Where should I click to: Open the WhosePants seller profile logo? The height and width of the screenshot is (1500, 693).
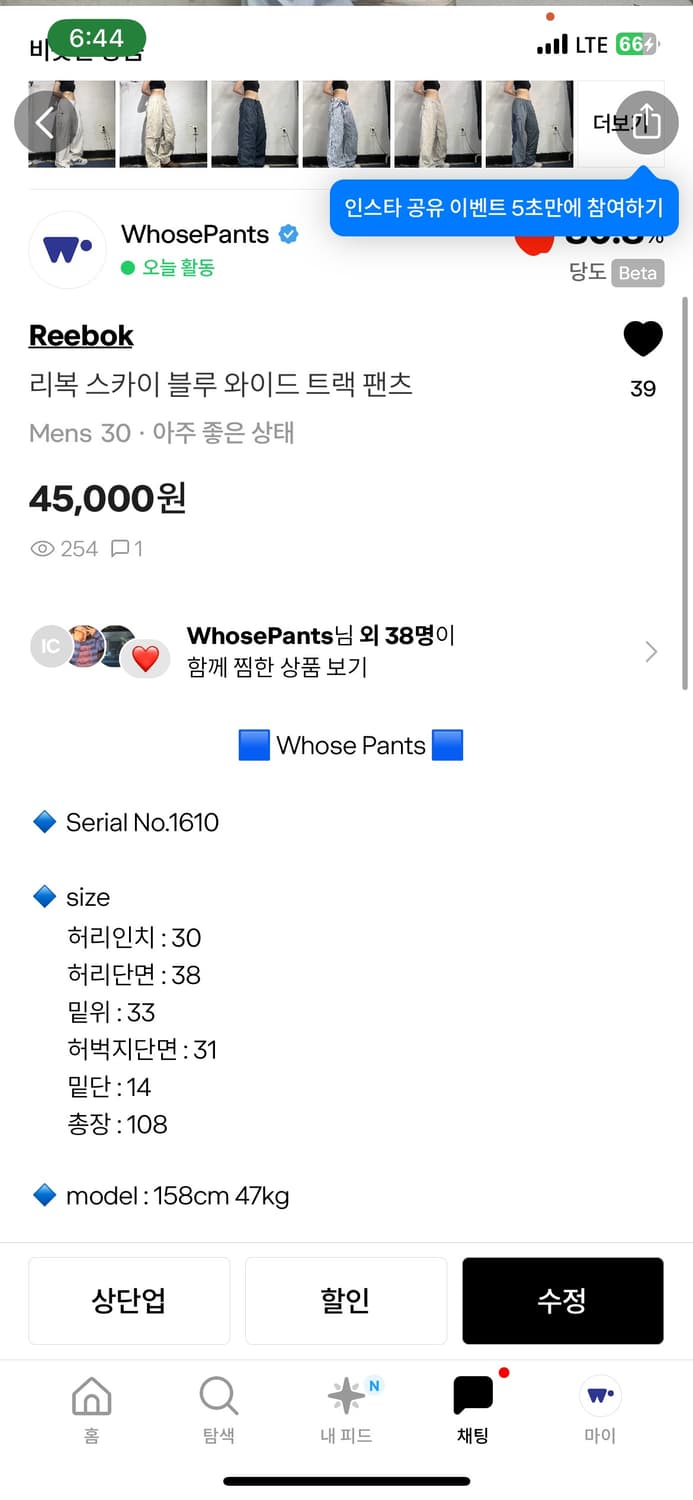pos(67,250)
